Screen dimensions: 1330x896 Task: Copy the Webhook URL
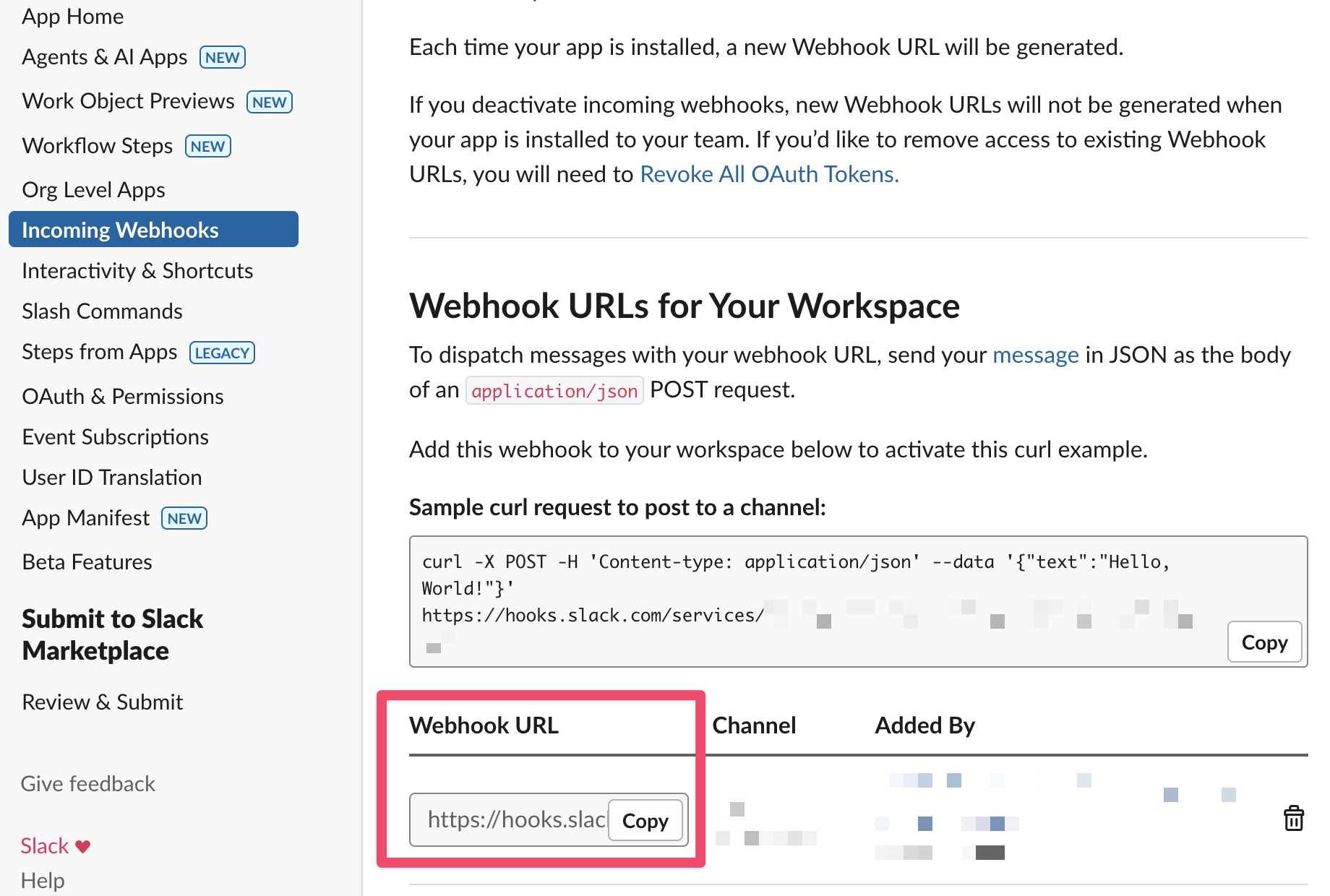point(645,821)
